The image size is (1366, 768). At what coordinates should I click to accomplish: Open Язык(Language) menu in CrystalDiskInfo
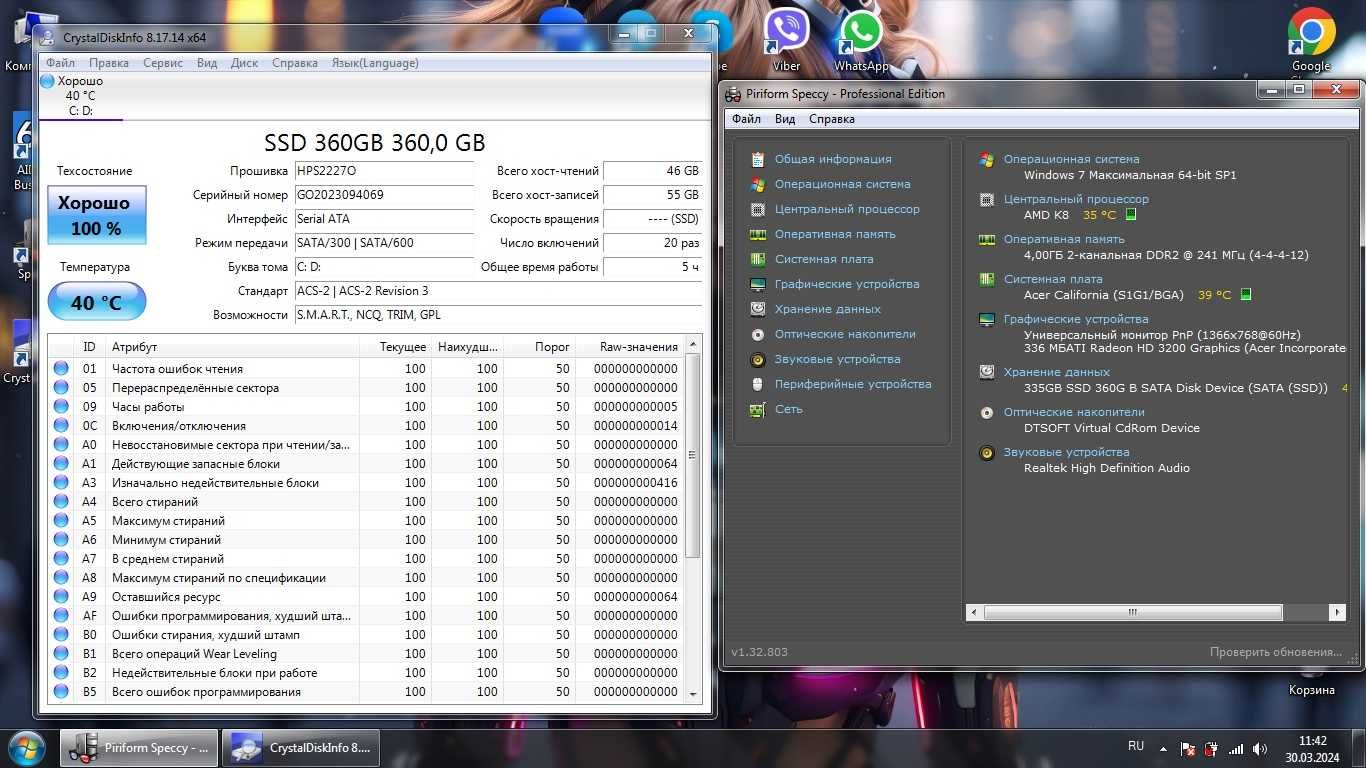click(x=375, y=63)
